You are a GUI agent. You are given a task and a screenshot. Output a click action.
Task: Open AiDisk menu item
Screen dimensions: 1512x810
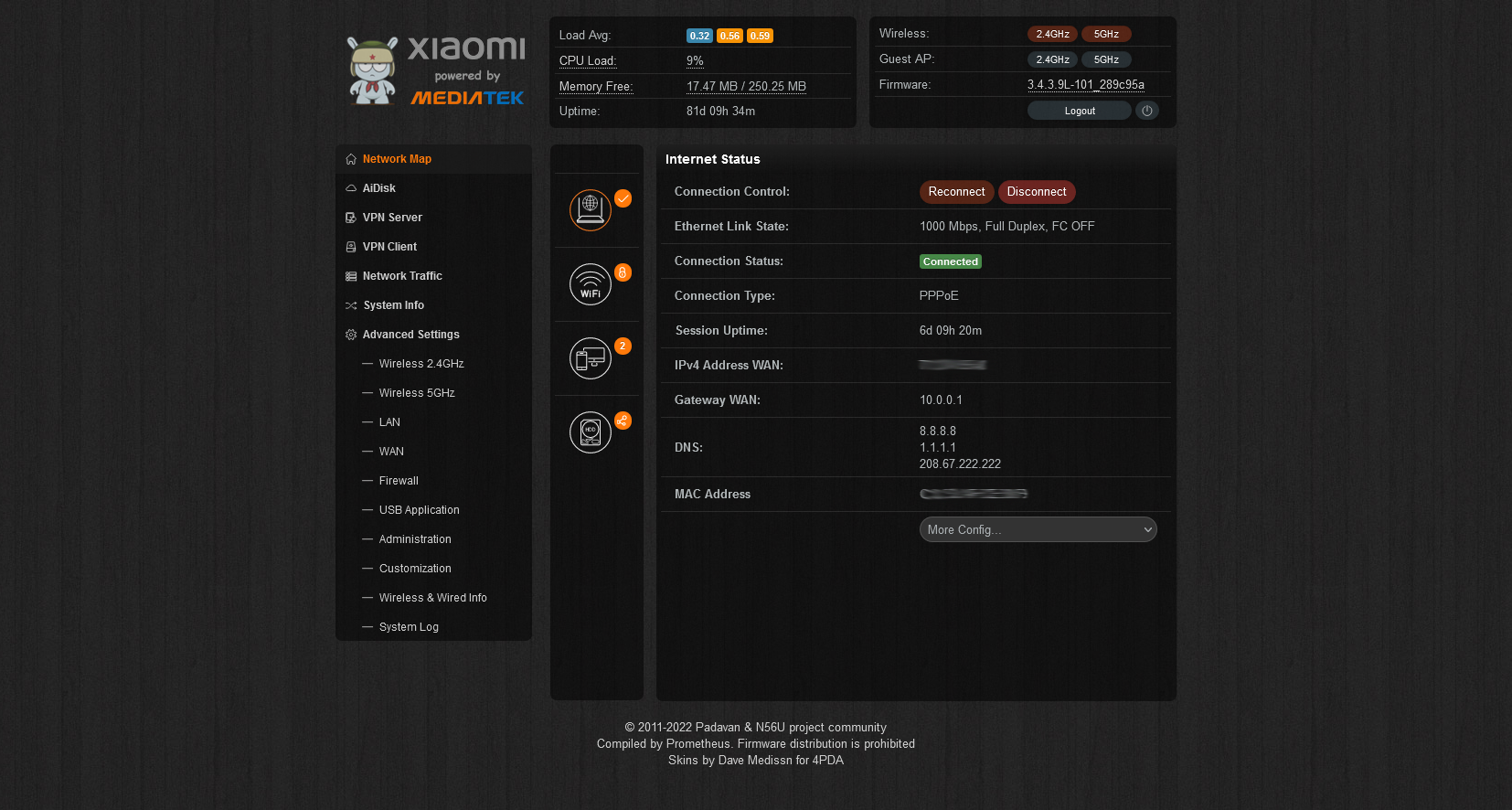click(x=433, y=188)
